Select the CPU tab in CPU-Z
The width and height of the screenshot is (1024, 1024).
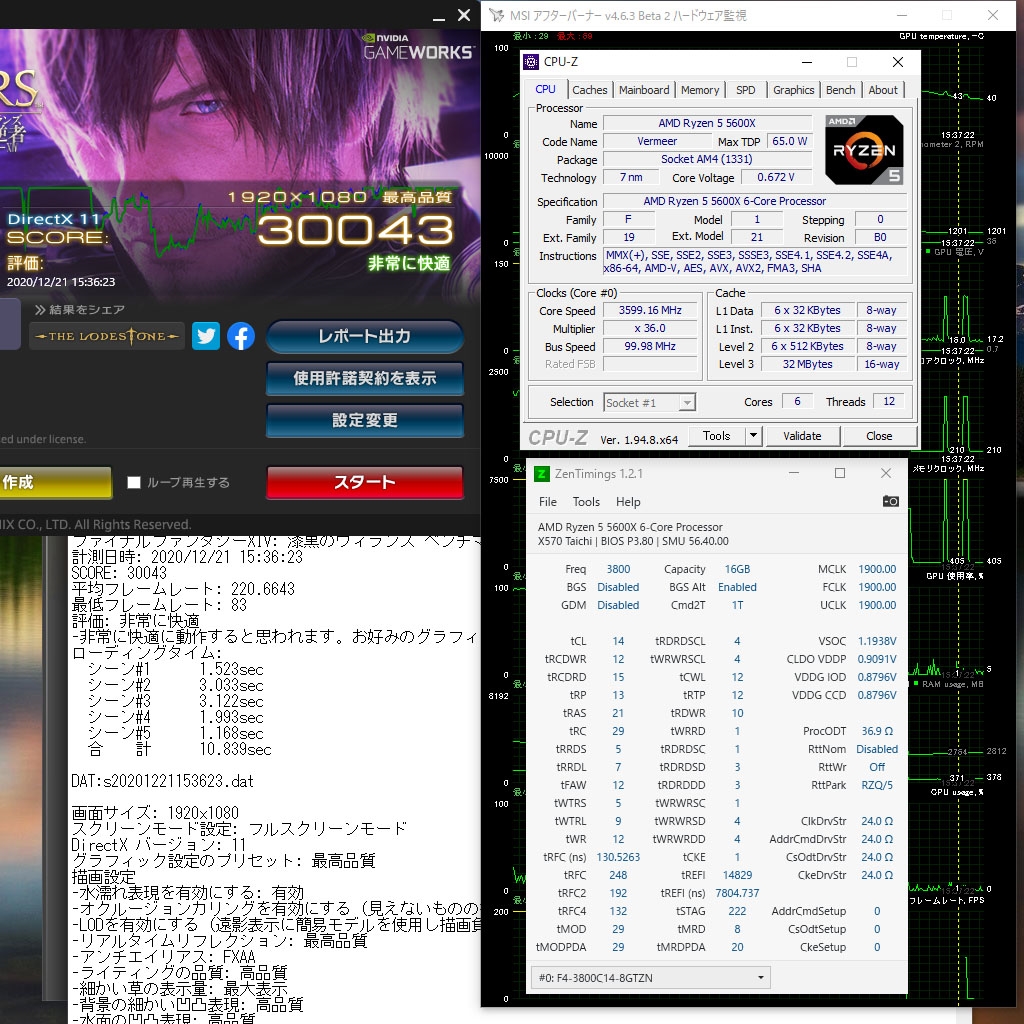click(545, 89)
